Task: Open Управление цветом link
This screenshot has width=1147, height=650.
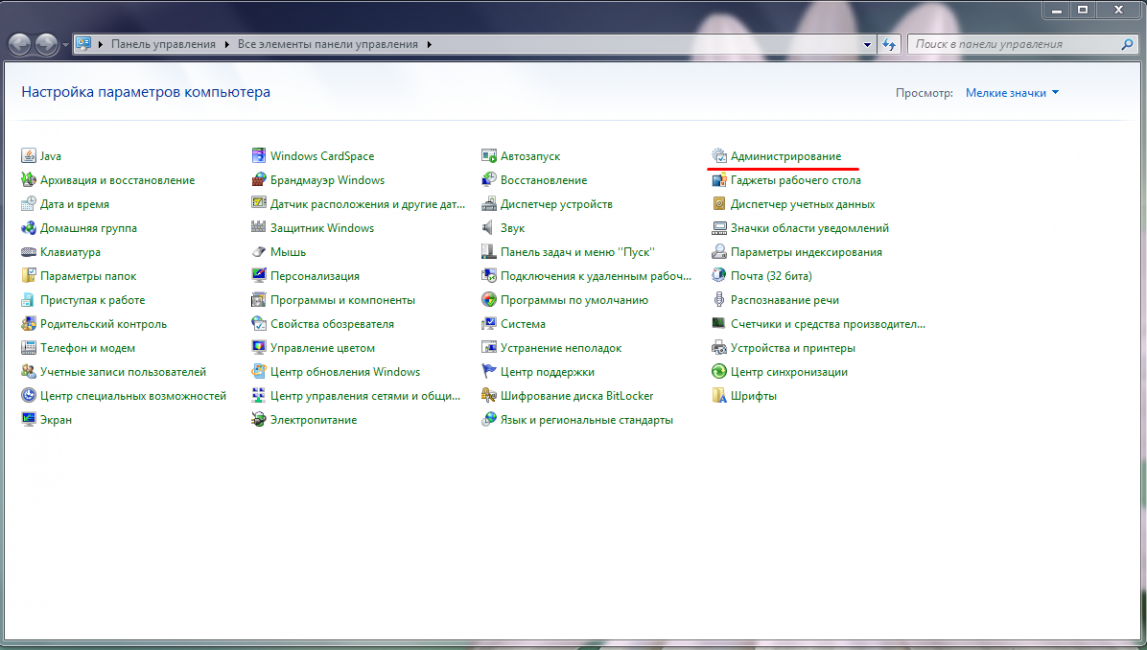Action: (323, 348)
